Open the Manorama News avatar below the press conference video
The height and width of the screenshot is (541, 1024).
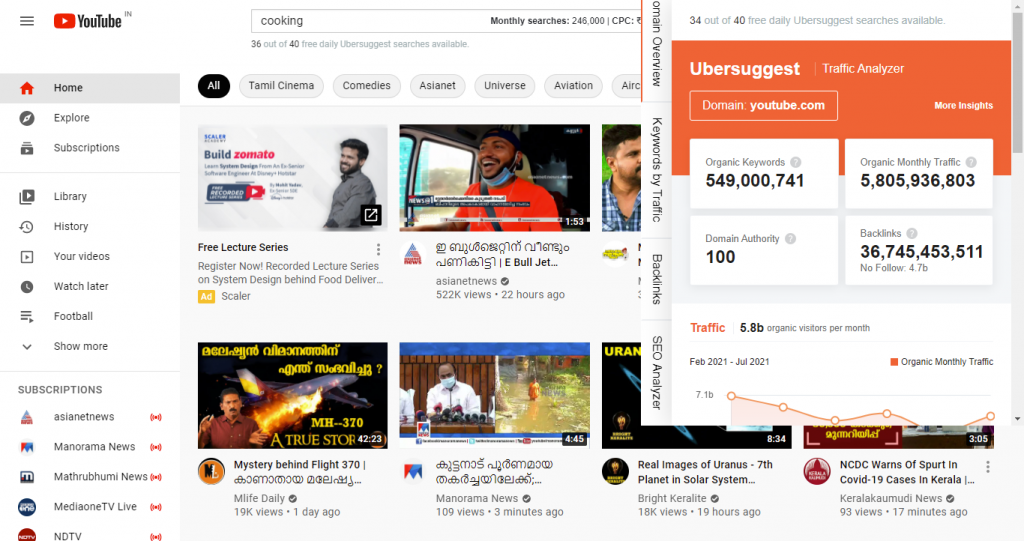pos(413,471)
